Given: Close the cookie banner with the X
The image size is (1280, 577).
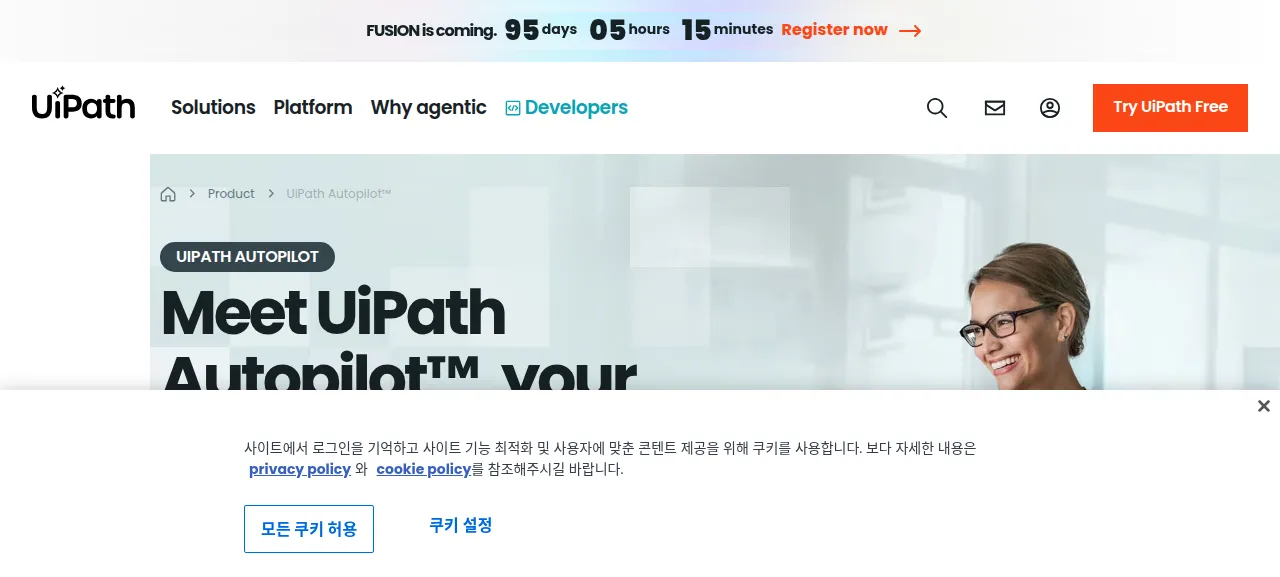Looking at the screenshot, I should pos(1264,406).
